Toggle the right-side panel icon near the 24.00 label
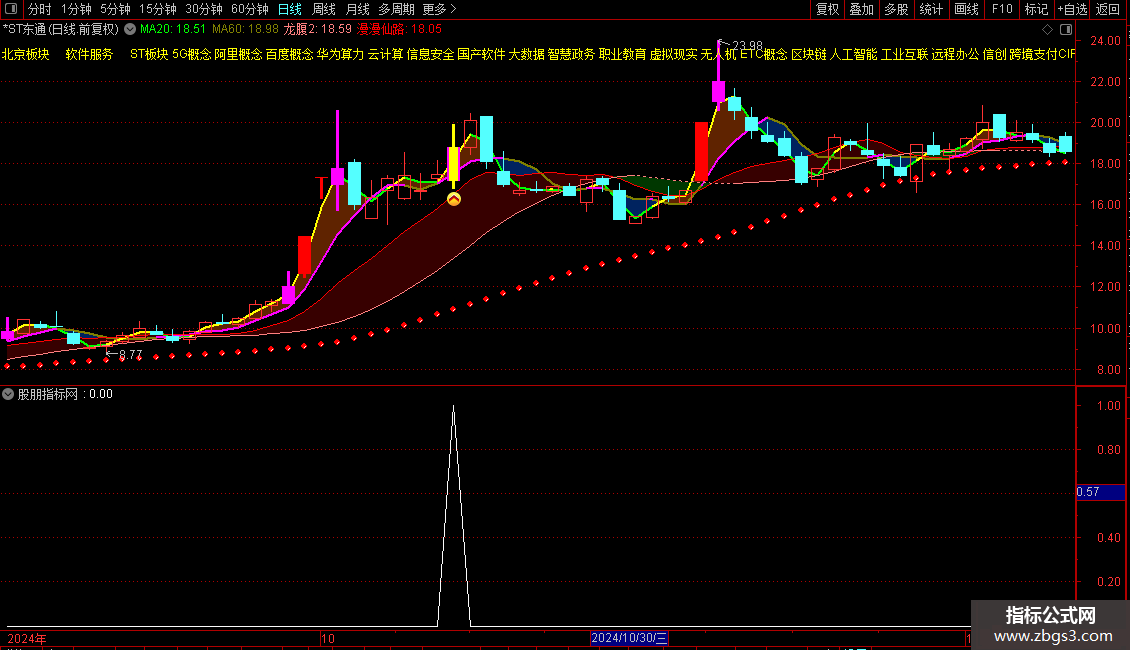Viewport: 1130px width, 650px height. pyautogui.click(x=1066, y=30)
